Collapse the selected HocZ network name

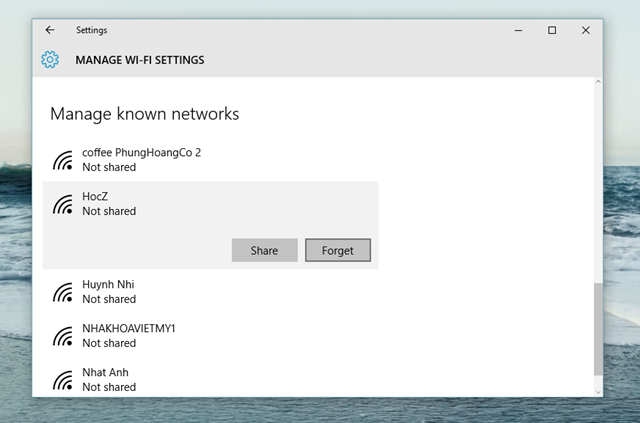95,197
